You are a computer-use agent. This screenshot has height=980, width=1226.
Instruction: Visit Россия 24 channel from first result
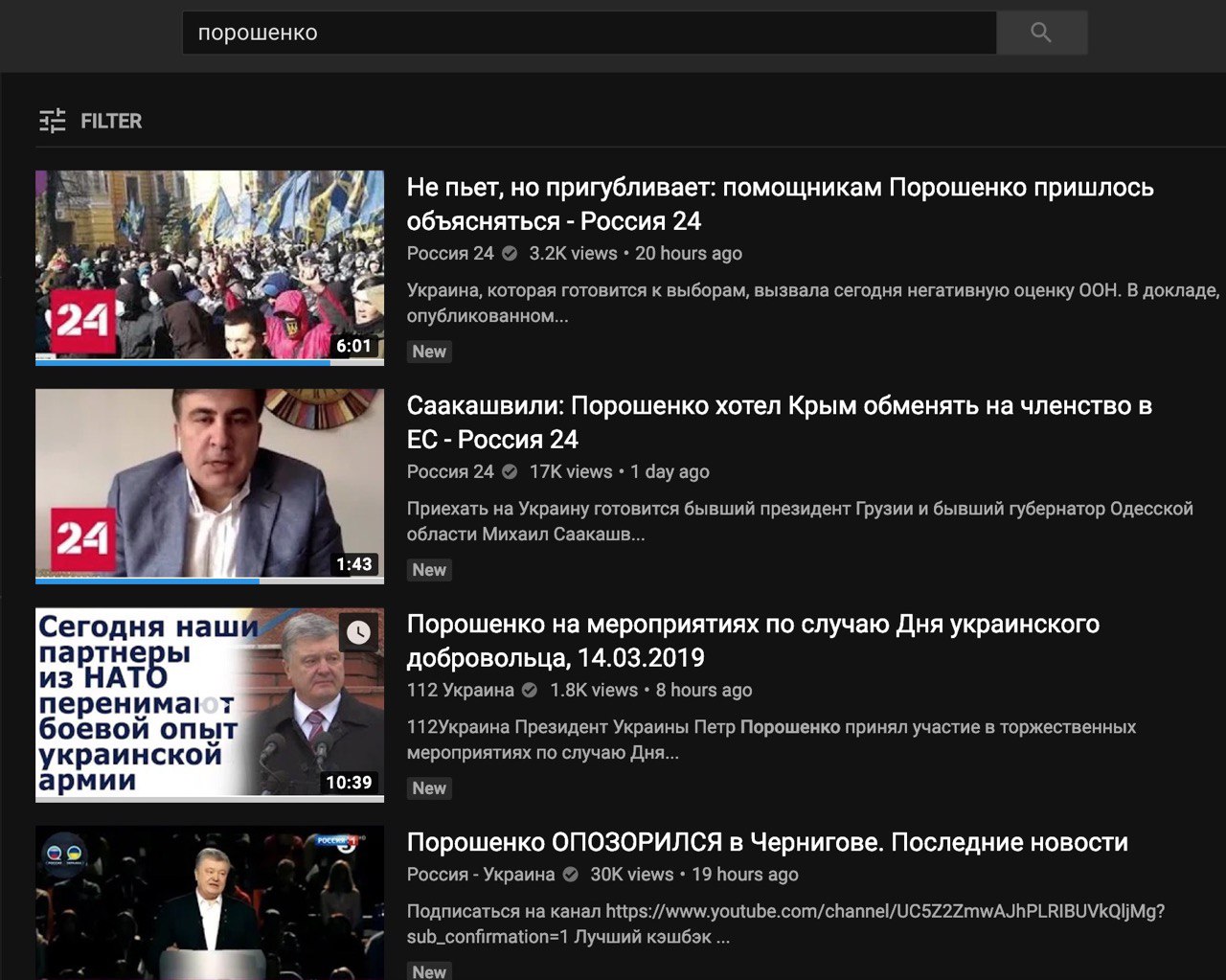point(450,254)
